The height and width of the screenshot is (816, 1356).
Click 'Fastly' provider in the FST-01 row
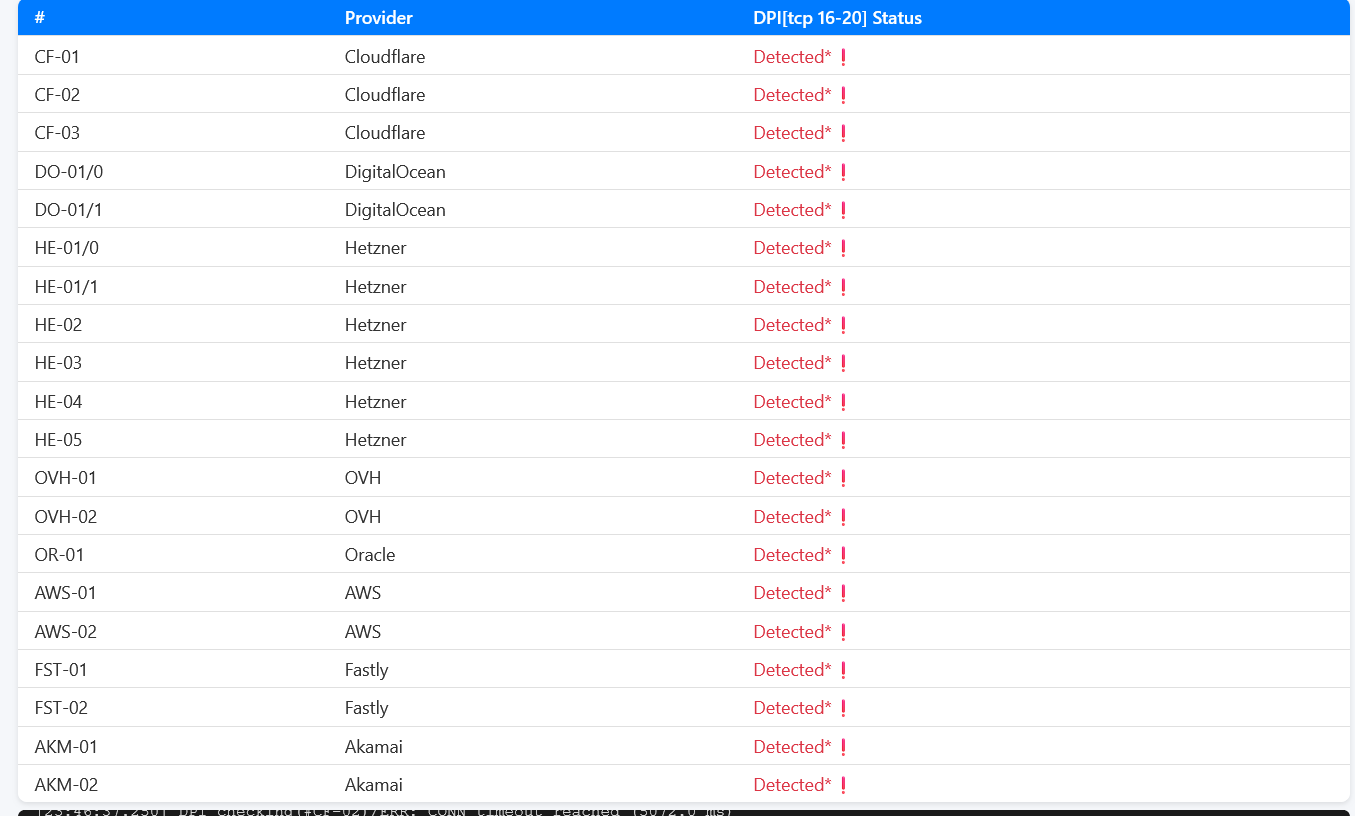[367, 670]
